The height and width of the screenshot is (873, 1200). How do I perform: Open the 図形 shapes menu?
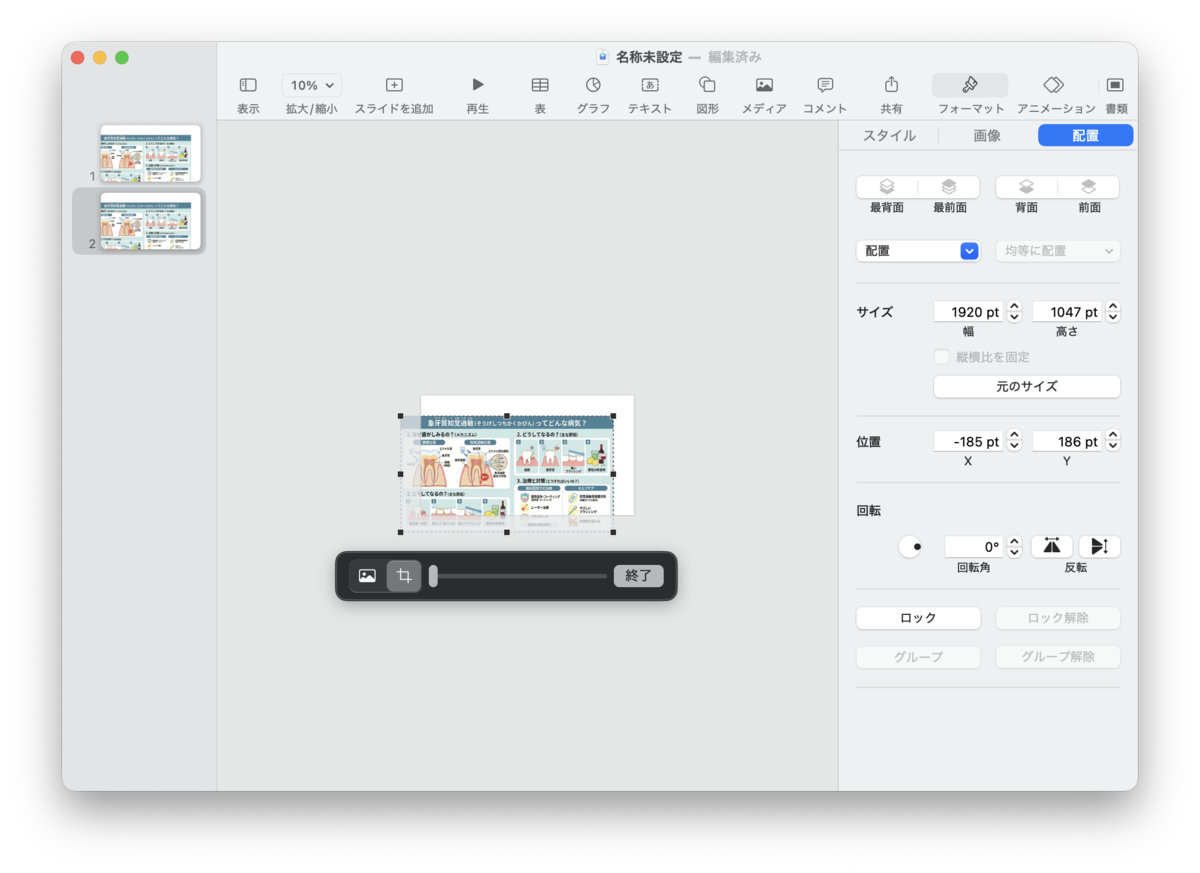tap(707, 85)
